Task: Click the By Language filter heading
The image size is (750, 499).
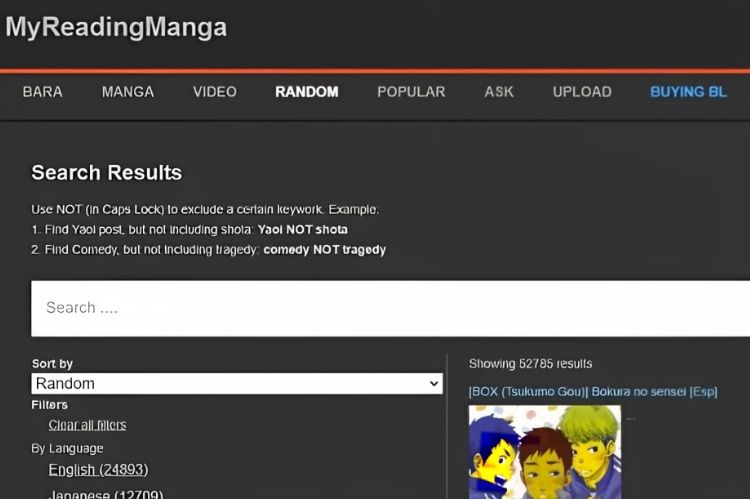Action: [x=67, y=449]
